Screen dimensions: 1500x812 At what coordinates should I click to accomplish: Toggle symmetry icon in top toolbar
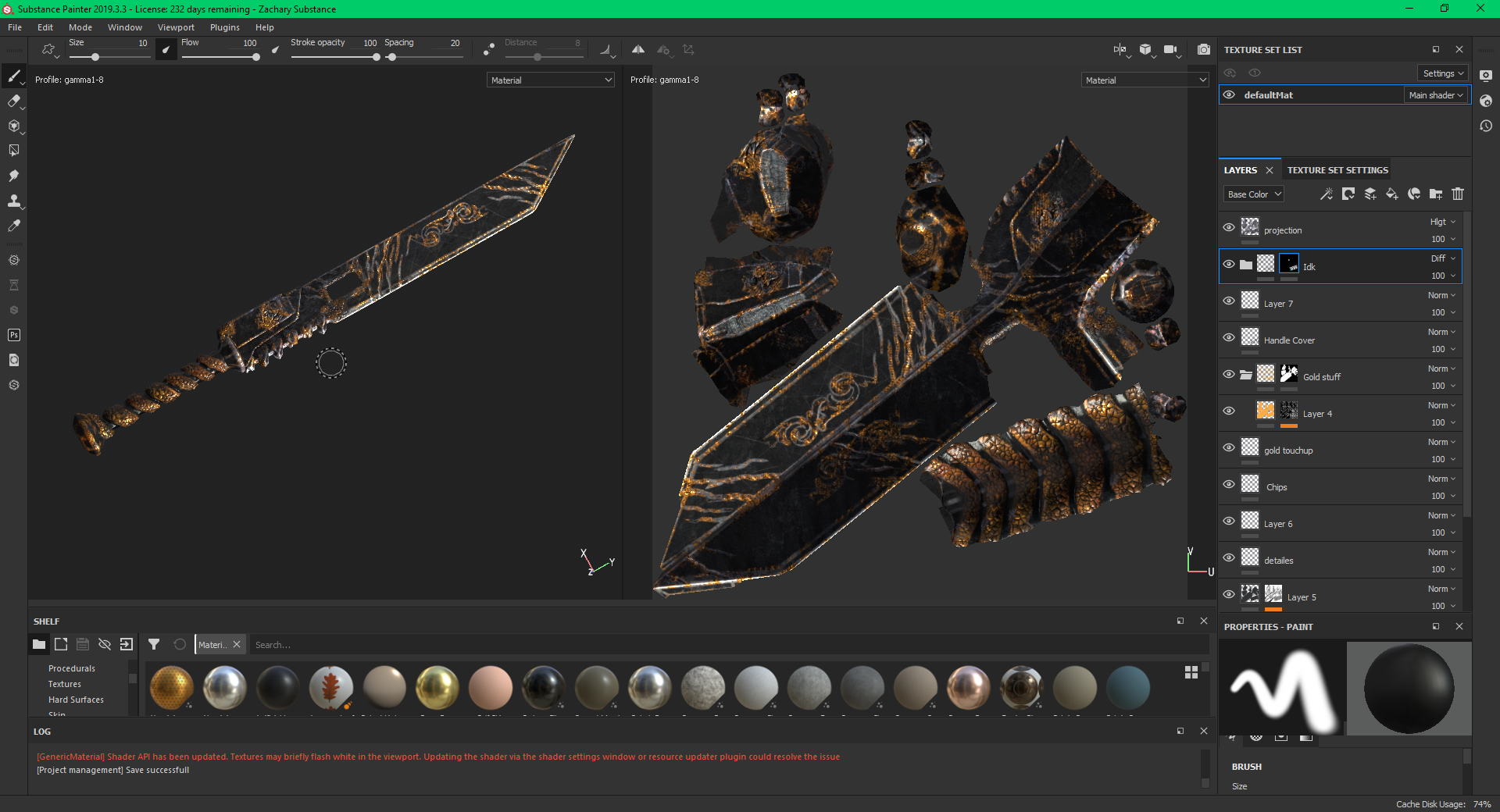coord(638,50)
